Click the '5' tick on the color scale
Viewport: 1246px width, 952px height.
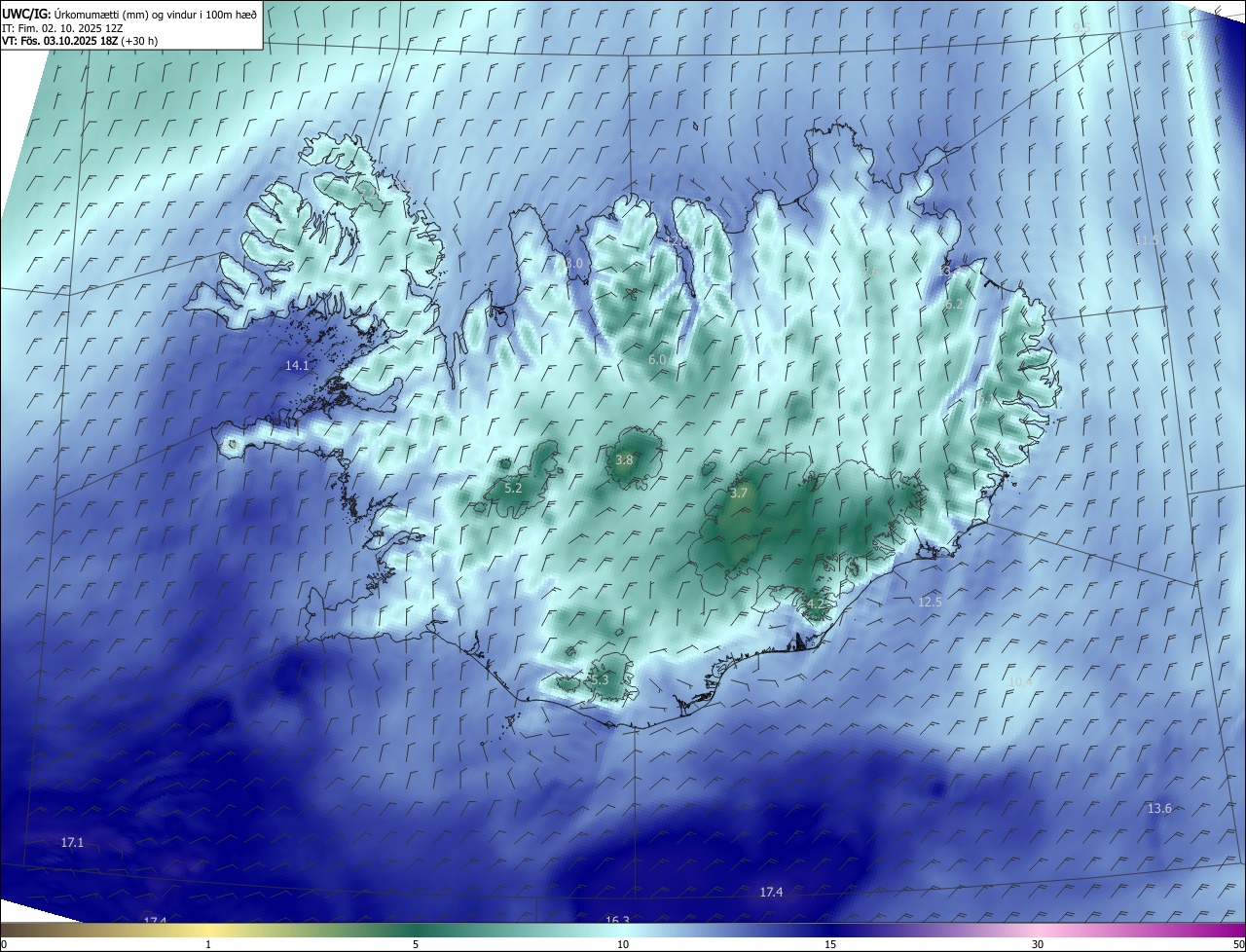coord(416,945)
